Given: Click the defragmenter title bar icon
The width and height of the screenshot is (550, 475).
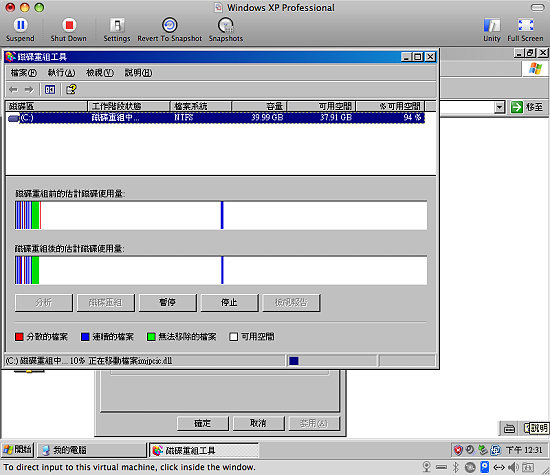Looking at the screenshot, I should [x=11, y=56].
